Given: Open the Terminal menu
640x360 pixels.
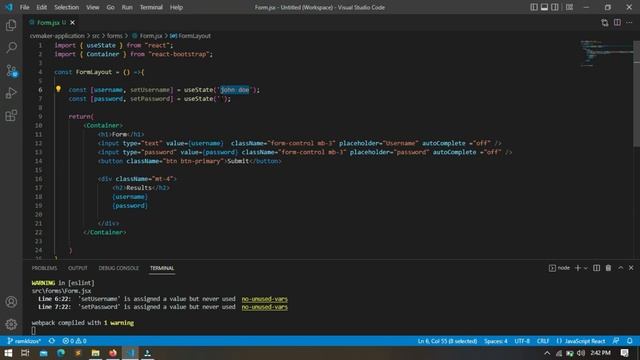Looking at the screenshot, I should [151, 7].
